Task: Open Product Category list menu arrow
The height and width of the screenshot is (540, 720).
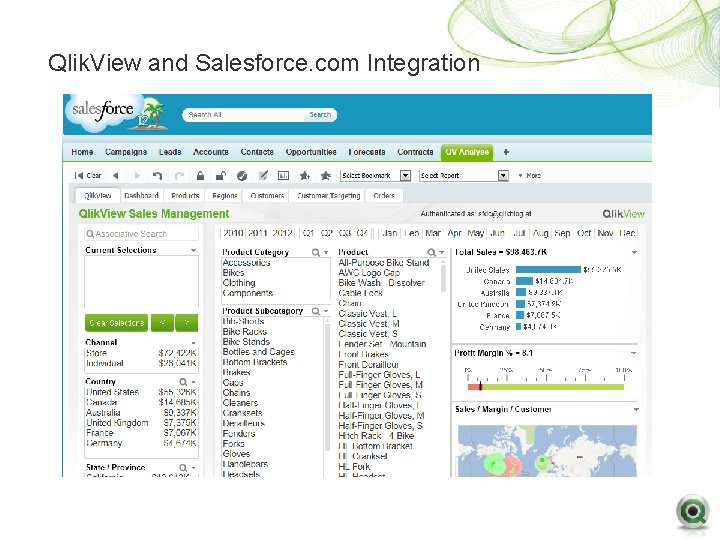Action: tap(326, 253)
